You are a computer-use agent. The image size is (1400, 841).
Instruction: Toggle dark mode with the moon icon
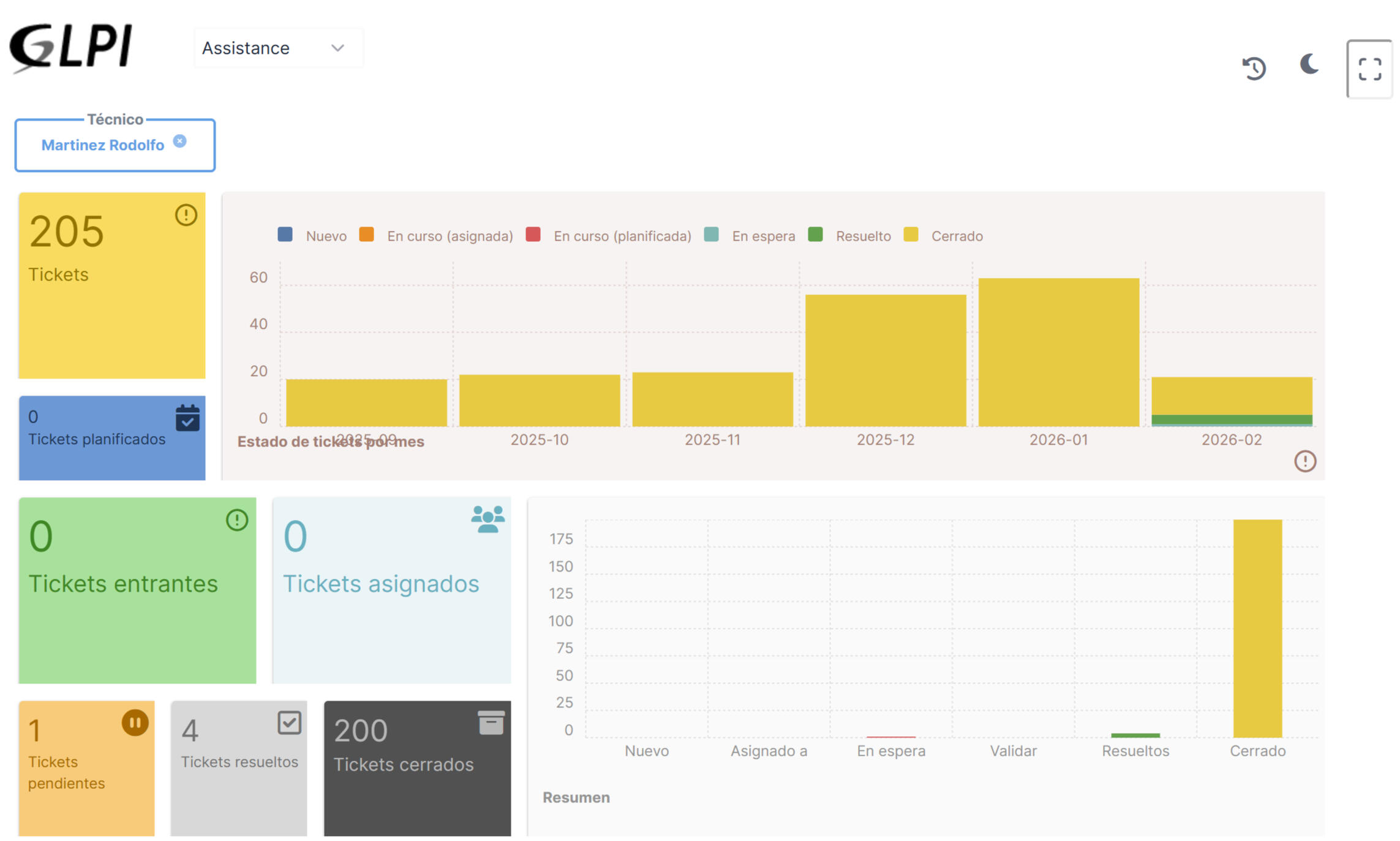[1309, 64]
